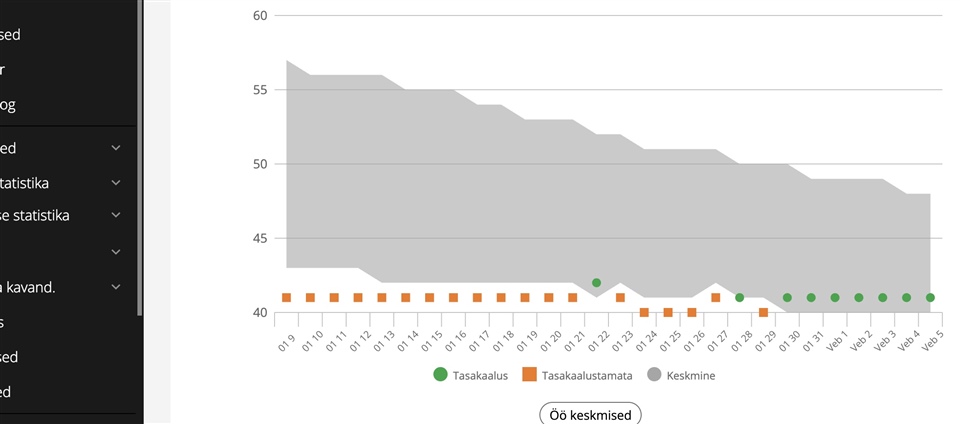The width and height of the screenshot is (960, 424).
Task: Expand the 'kavand.' sidebar chevron
Action: [116, 286]
